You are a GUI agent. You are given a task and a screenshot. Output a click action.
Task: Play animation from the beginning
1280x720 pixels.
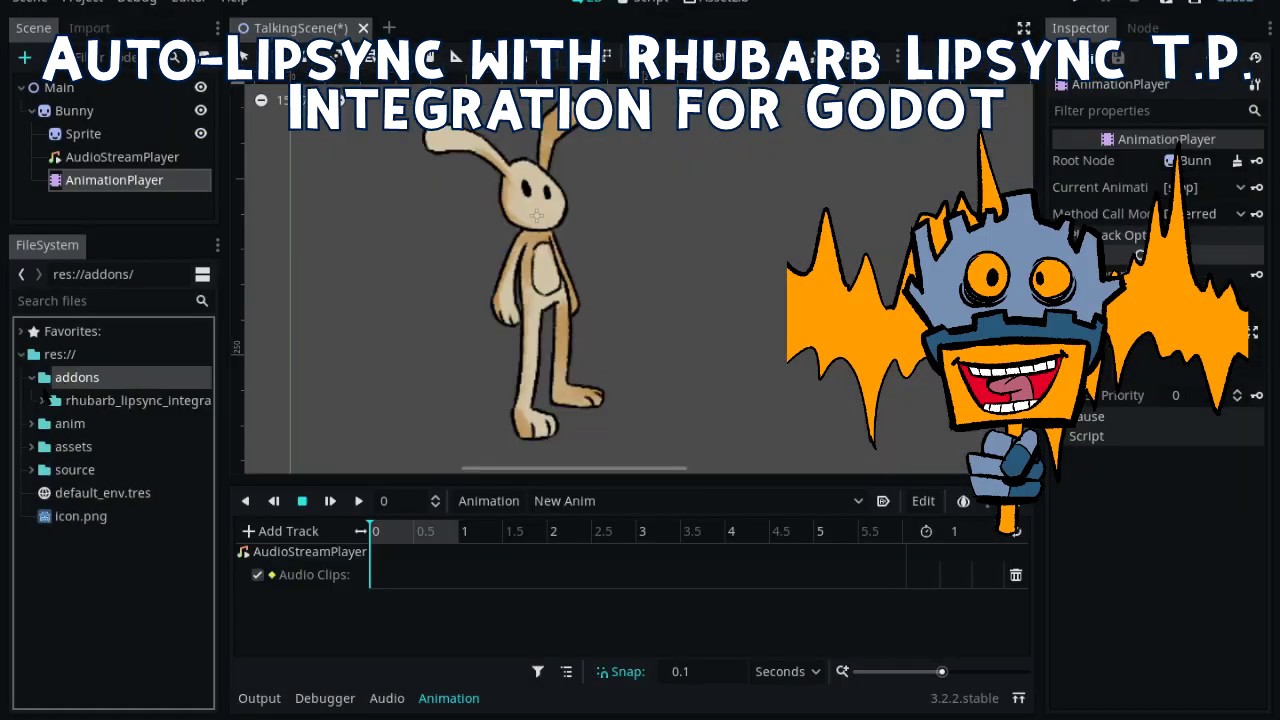click(x=330, y=501)
